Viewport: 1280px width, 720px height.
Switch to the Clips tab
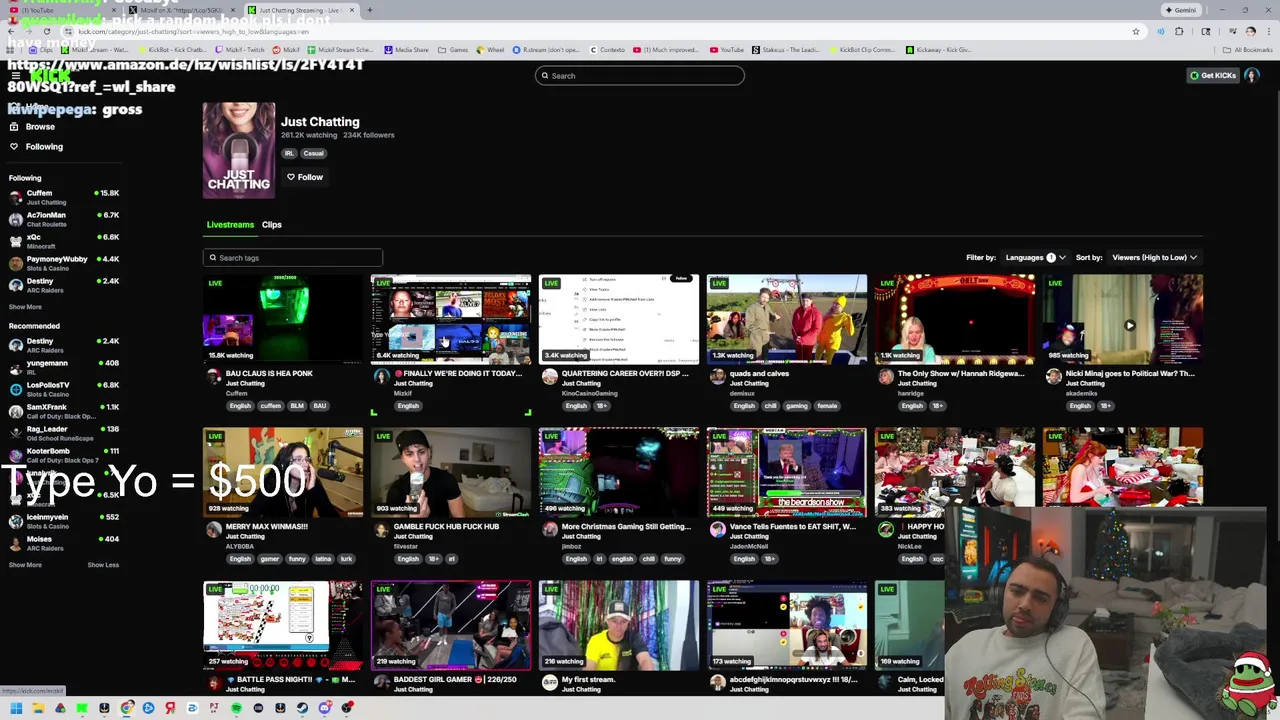point(272,225)
